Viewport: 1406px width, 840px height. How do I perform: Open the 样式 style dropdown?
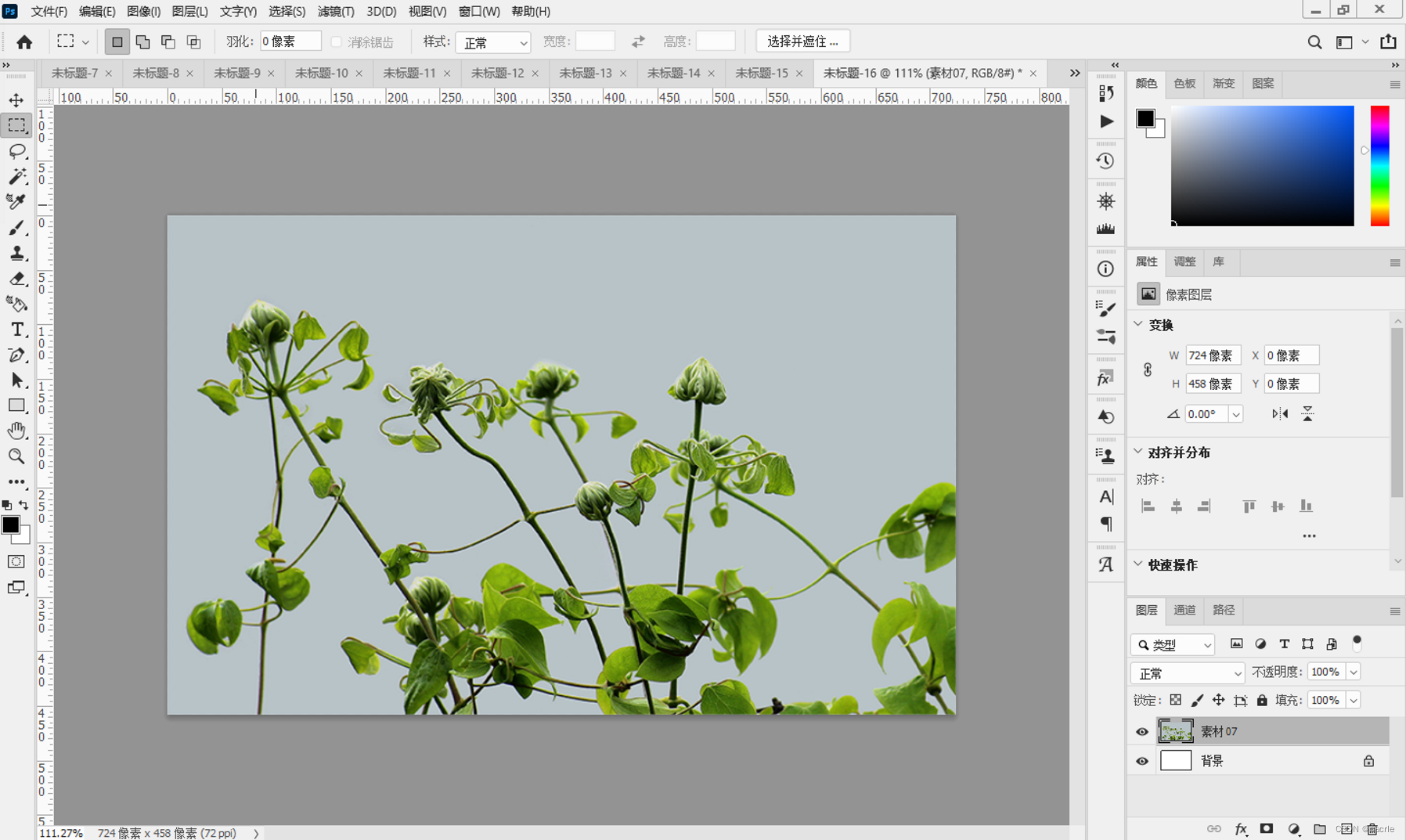493,42
